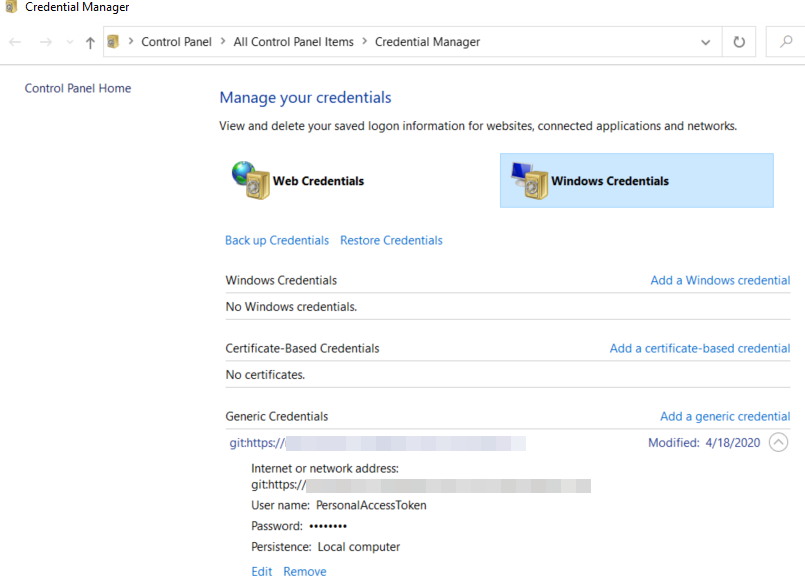The height and width of the screenshot is (583, 805).
Task: Go up one level with up arrow
Action: (x=90, y=42)
